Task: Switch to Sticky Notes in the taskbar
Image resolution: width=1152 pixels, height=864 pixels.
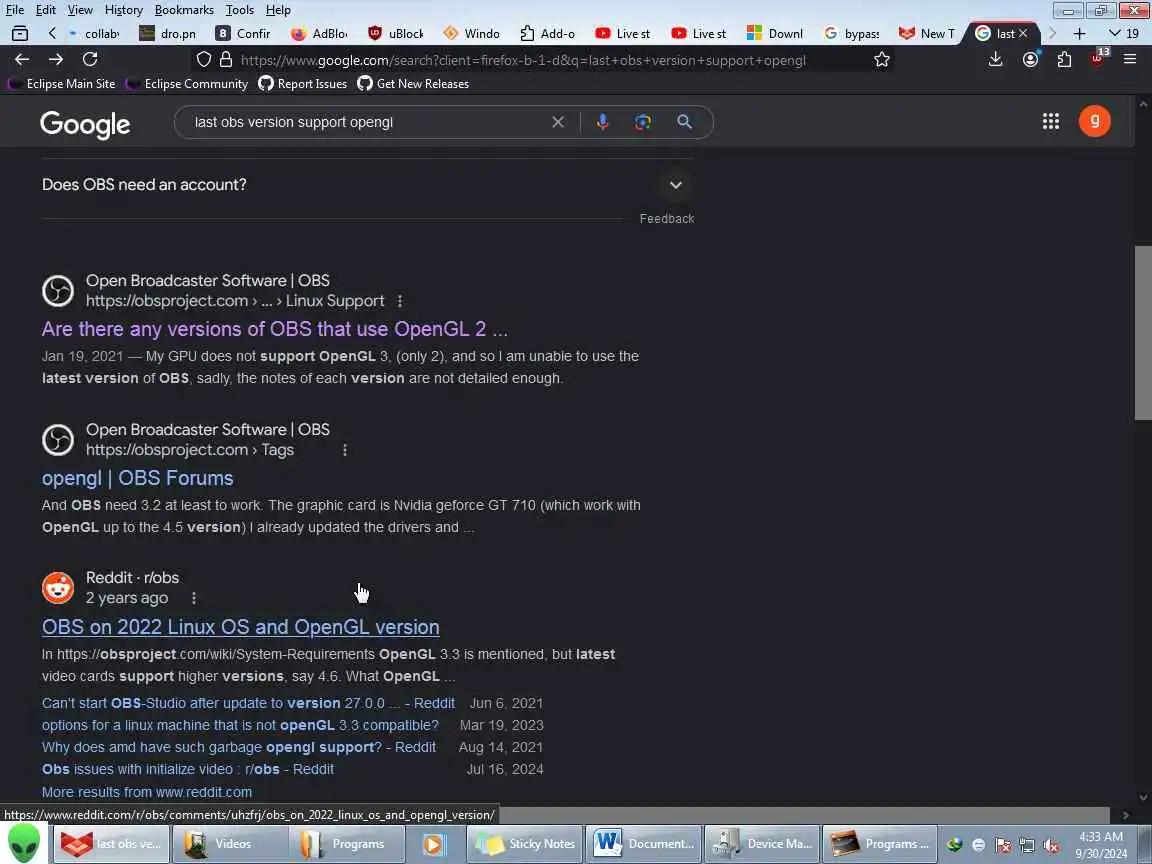Action: 525,844
